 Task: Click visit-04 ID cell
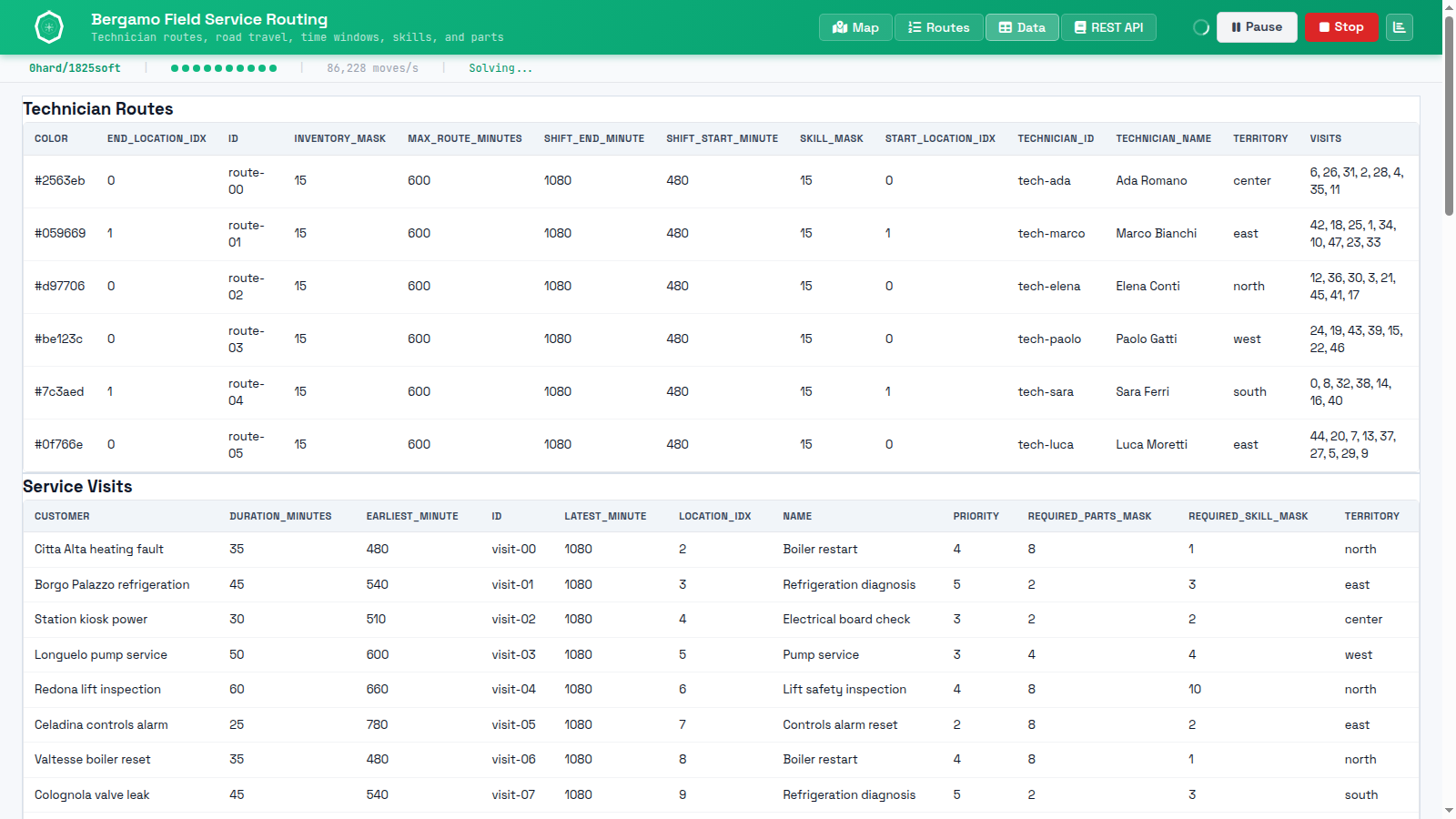point(513,690)
